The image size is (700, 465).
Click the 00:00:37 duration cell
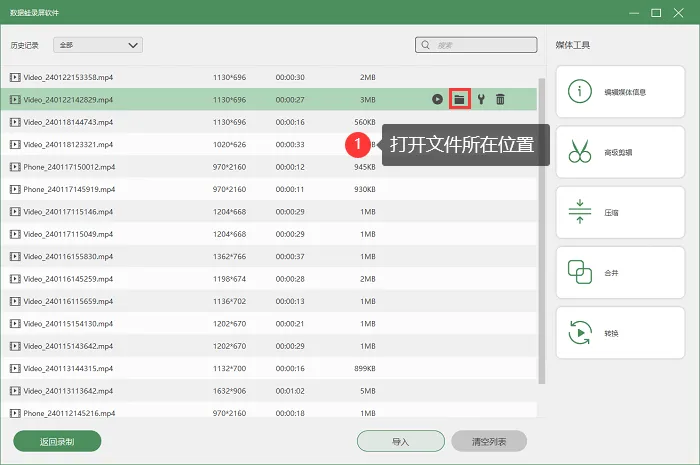(x=290, y=257)
